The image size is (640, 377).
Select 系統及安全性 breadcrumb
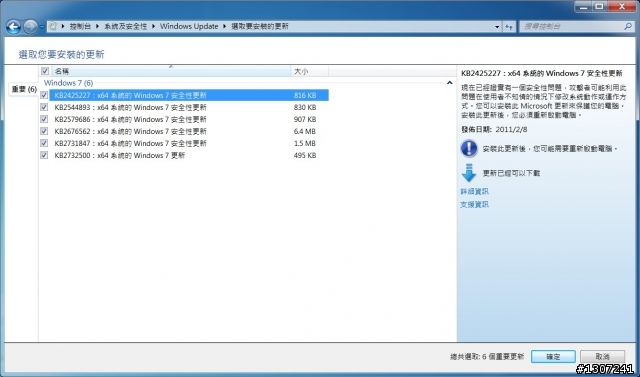click(125, 27)
